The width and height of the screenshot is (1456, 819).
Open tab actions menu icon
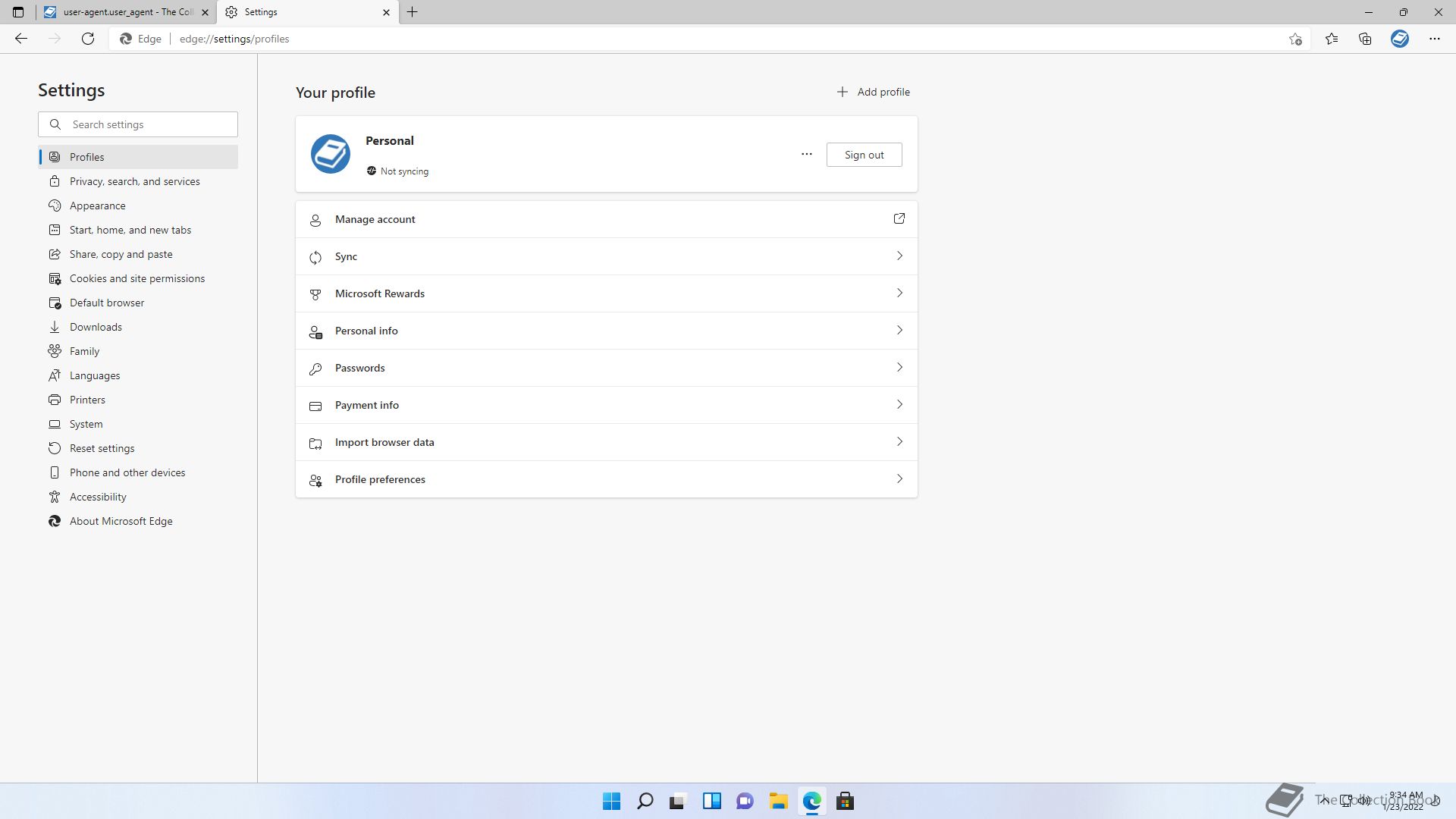(x=18, y=12)
